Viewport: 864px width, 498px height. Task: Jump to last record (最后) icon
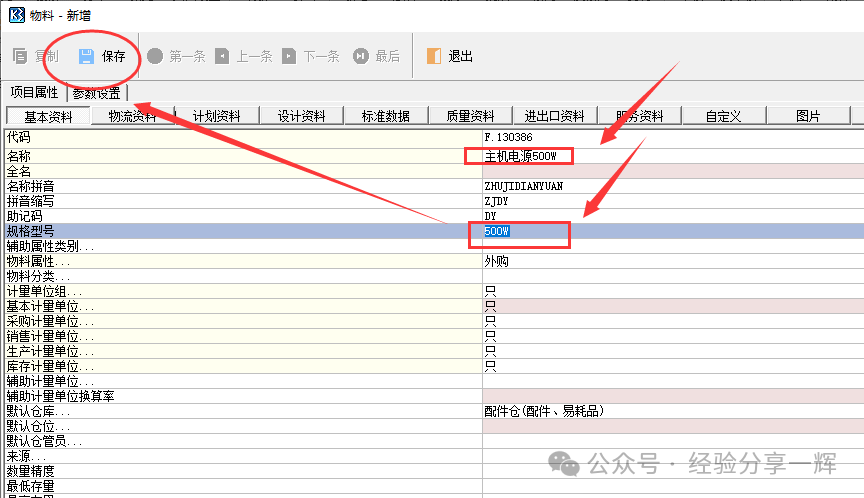(360, 56)
